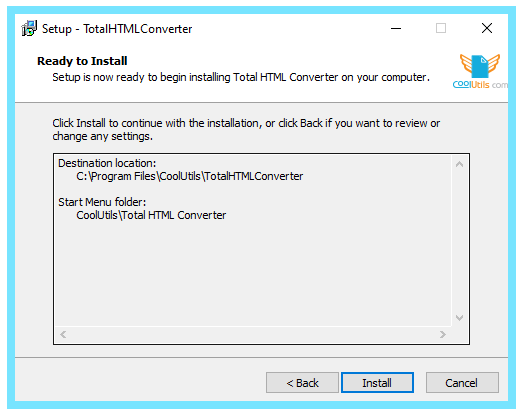Go to previous step with Back button
522x416 pixels.
[302, 383]
